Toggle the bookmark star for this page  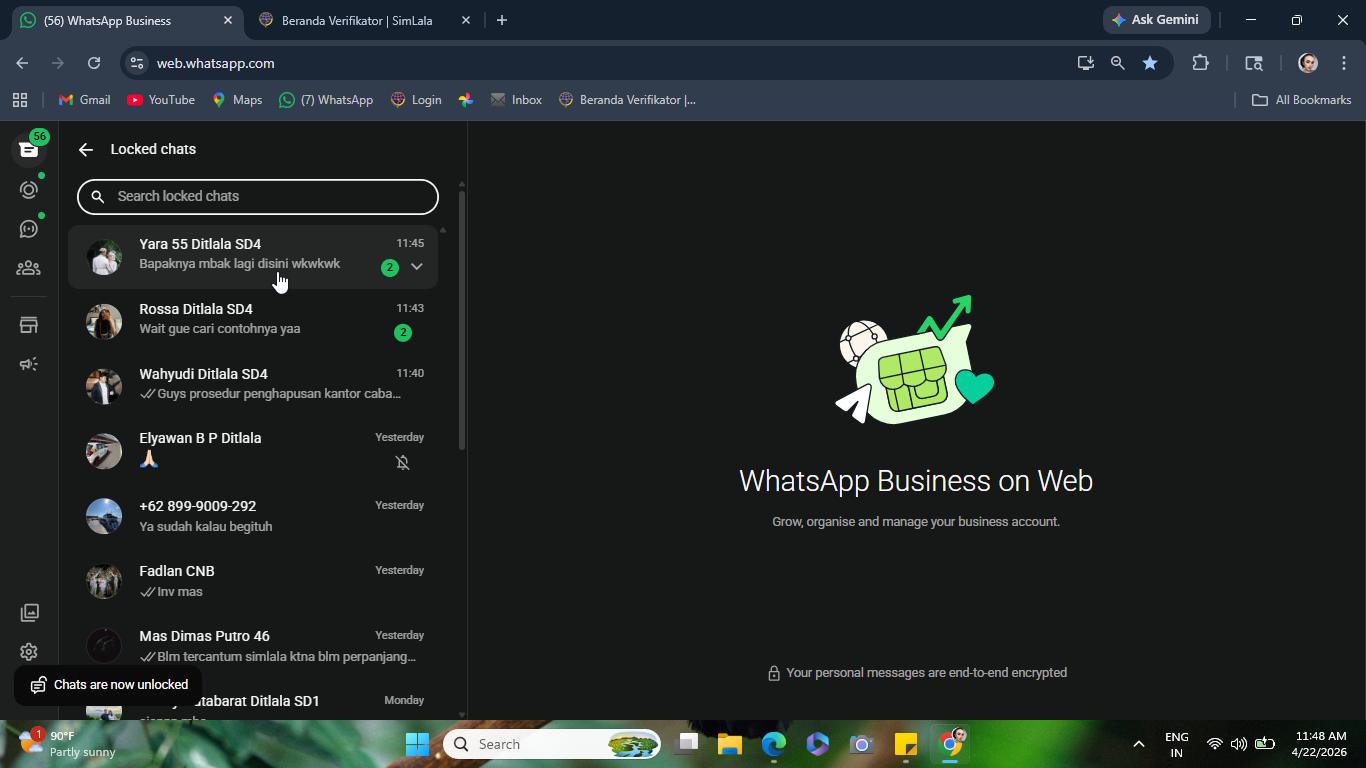click(x=1150, y=63)
